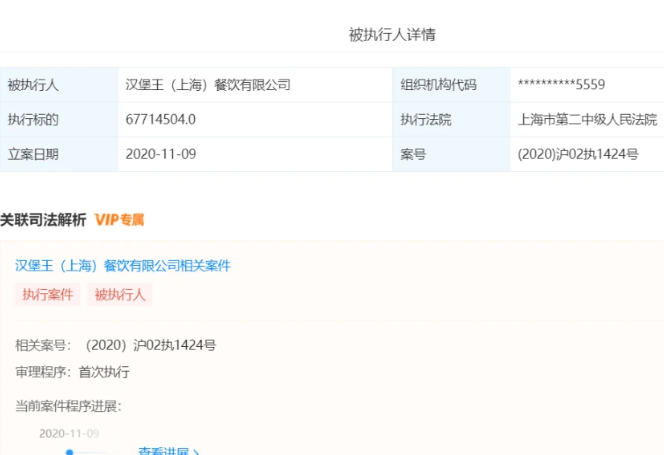
Task: Select the court name 上海市第二中级人民法院
Action: click(x=587, y=119)
